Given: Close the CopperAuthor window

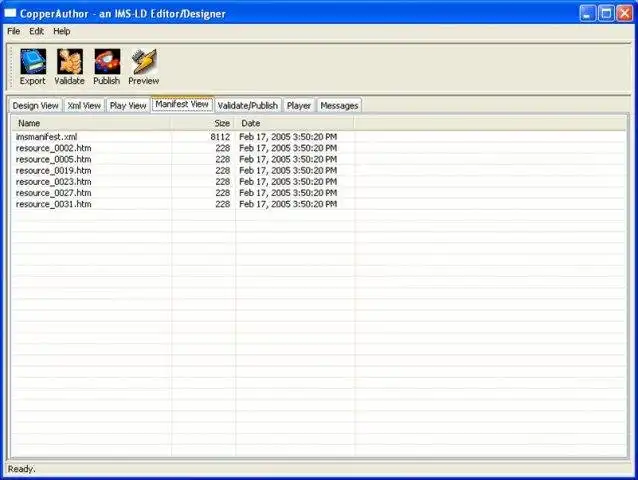Looking at the screenshot, I should tap(624, 13).
